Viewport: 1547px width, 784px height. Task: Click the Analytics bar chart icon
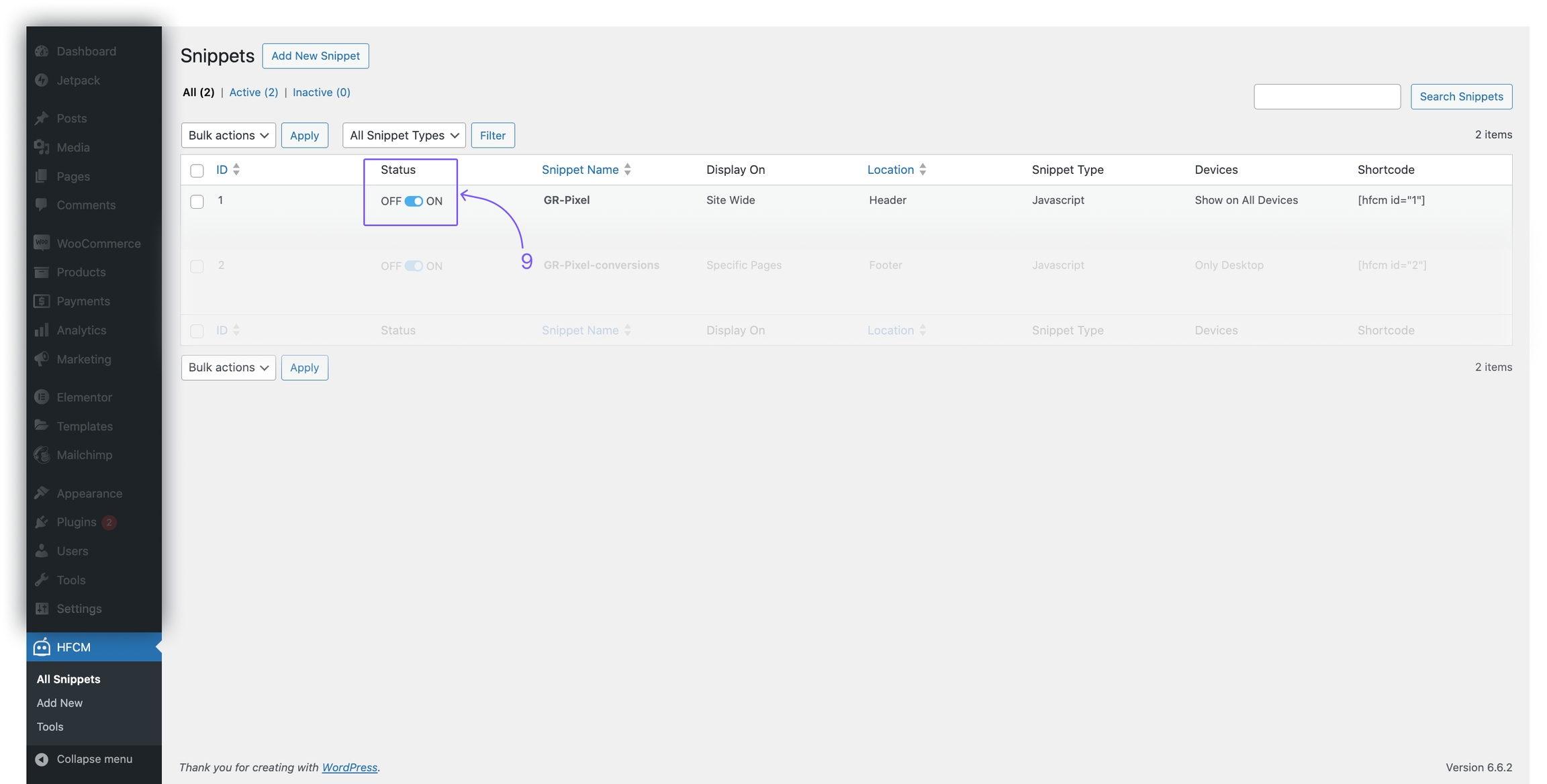coord(42,330)
